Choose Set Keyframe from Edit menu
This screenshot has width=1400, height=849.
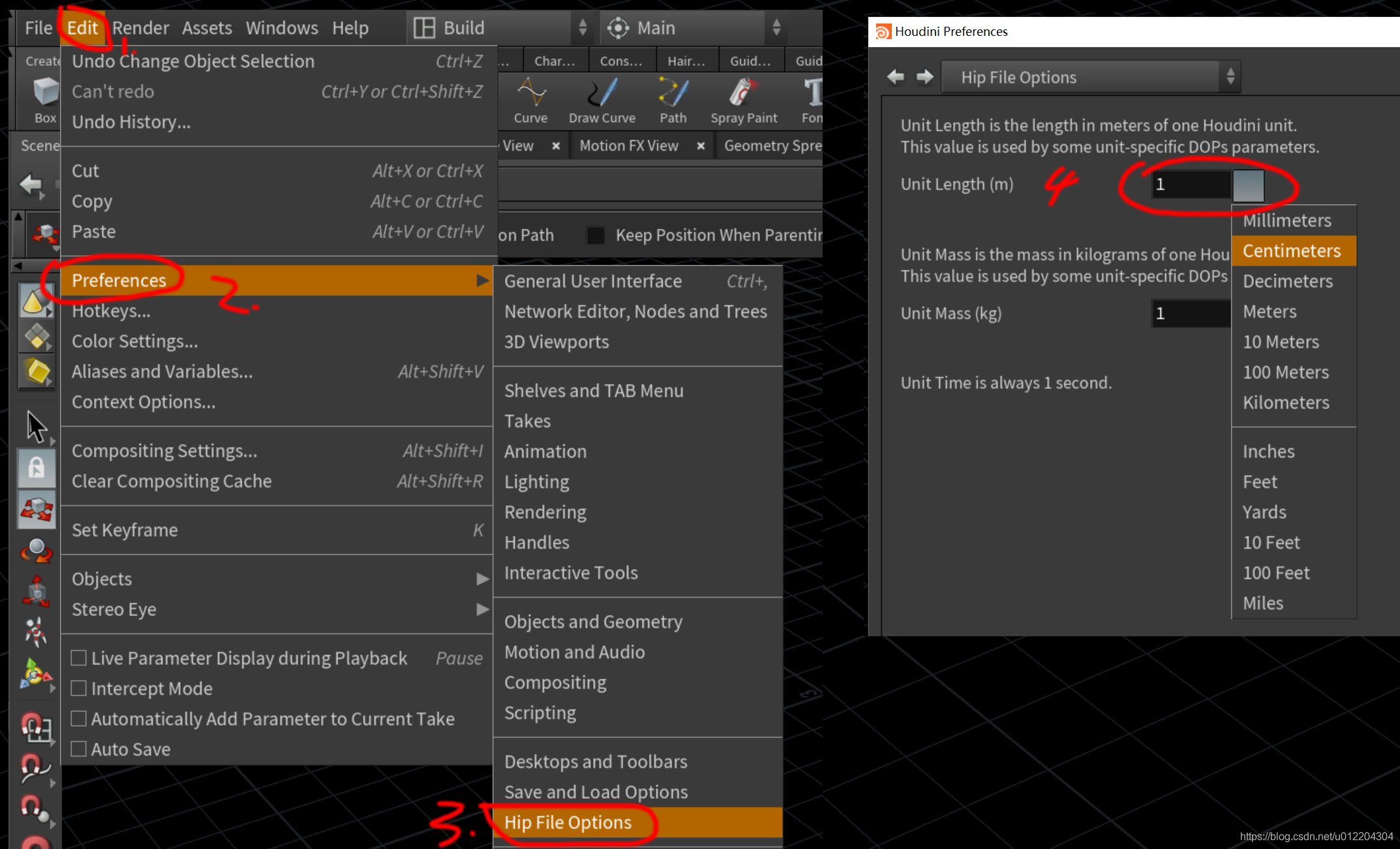click(x=277, y=530)
